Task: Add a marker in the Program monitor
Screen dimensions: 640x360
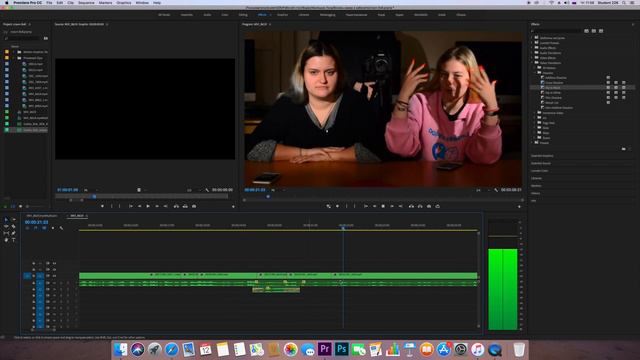Action: [338, 206]
